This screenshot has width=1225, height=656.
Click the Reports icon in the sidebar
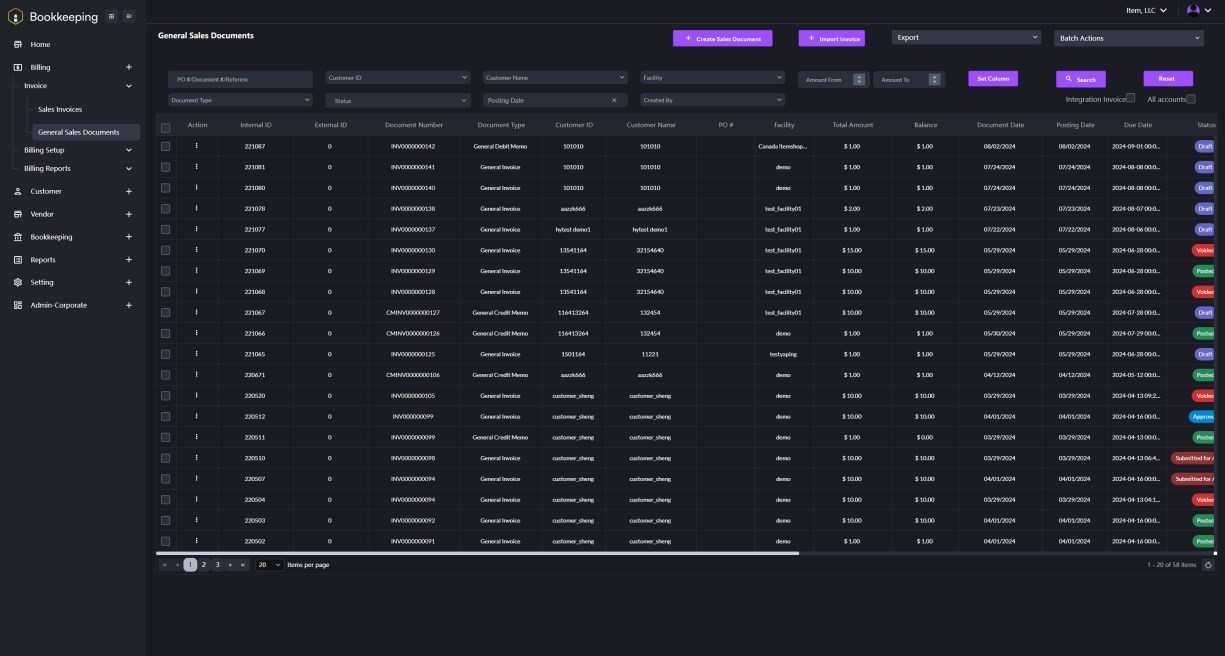click(17, 259)
